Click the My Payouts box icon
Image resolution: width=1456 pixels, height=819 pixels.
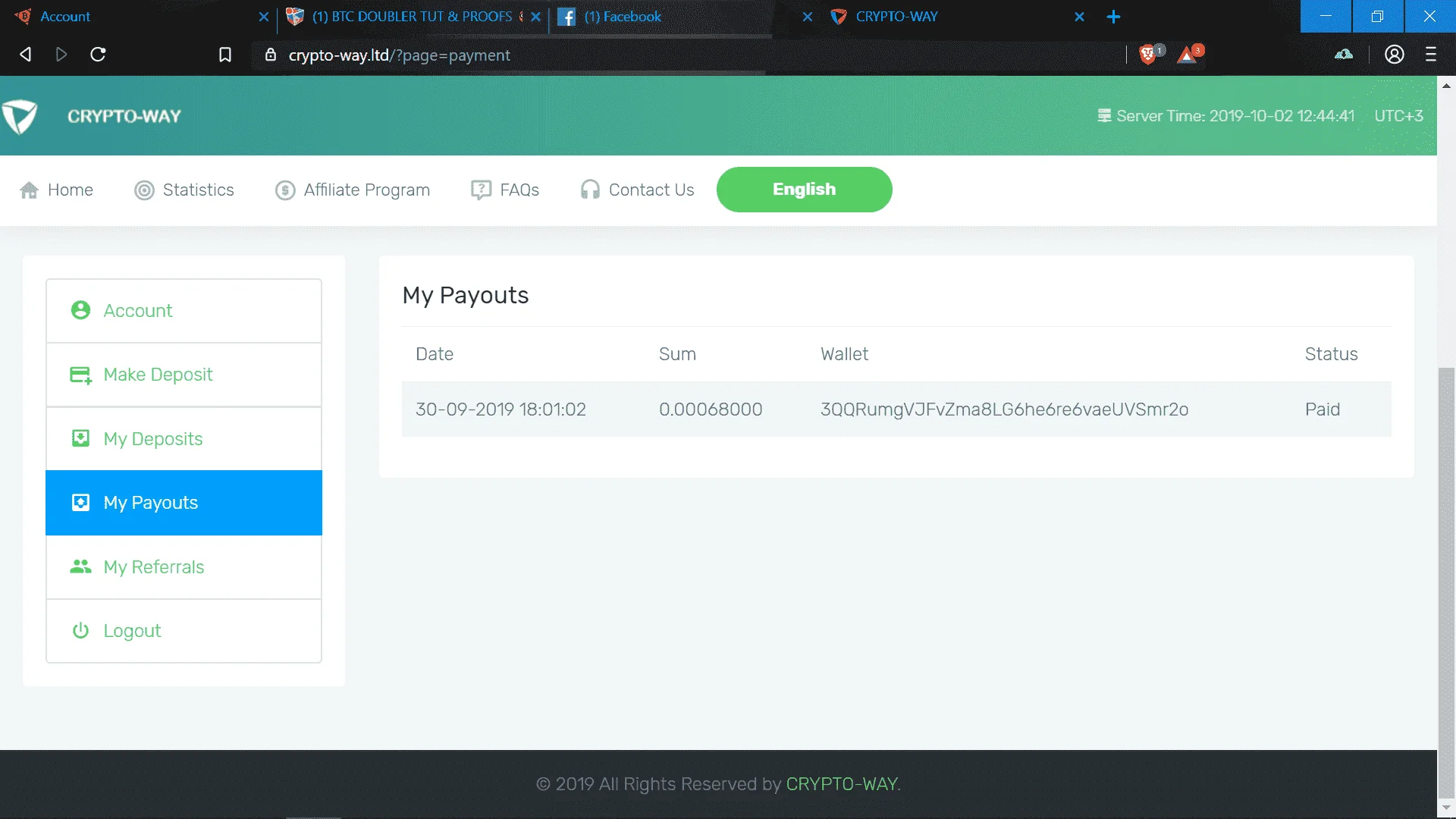(80, 502)
